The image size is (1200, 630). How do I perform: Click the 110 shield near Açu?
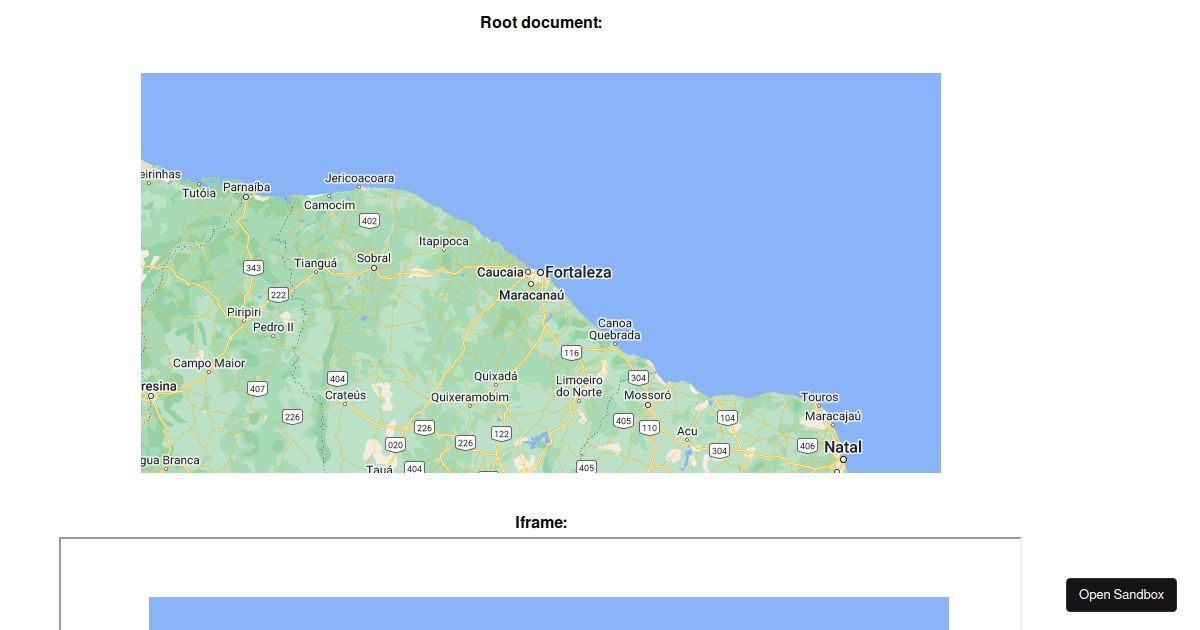648,427
